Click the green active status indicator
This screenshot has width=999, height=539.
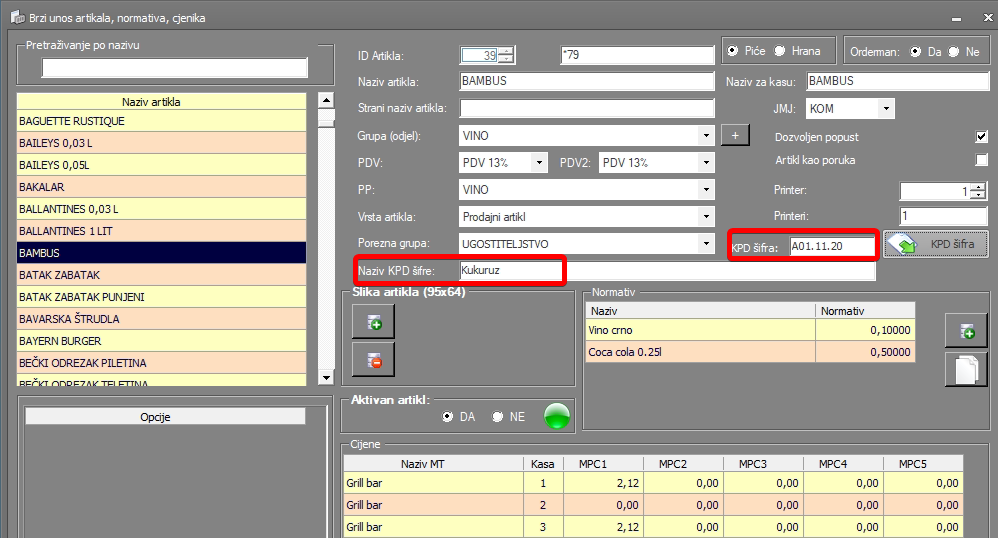[557, 416]
